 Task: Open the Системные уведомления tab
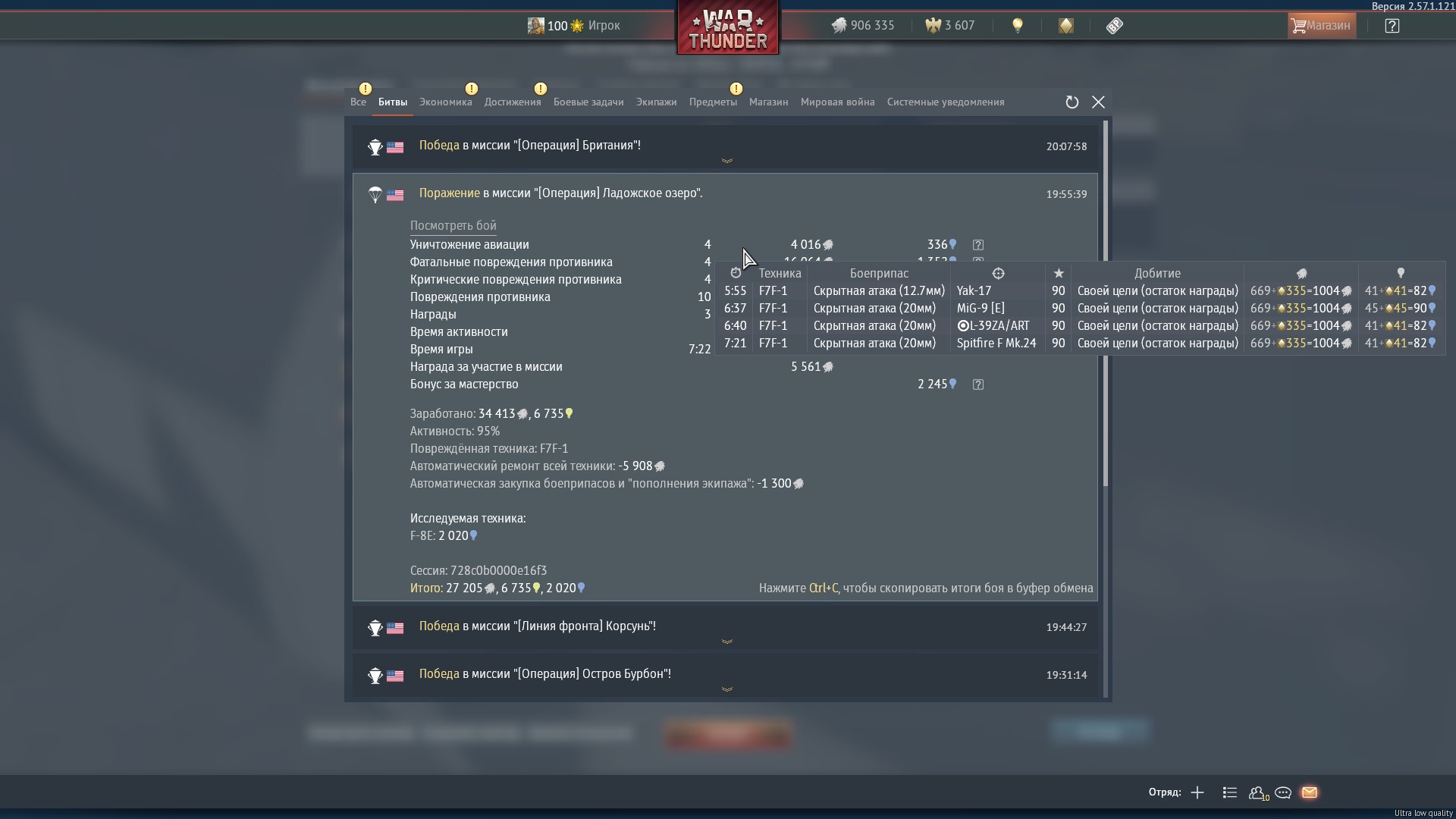click(946, 102)
